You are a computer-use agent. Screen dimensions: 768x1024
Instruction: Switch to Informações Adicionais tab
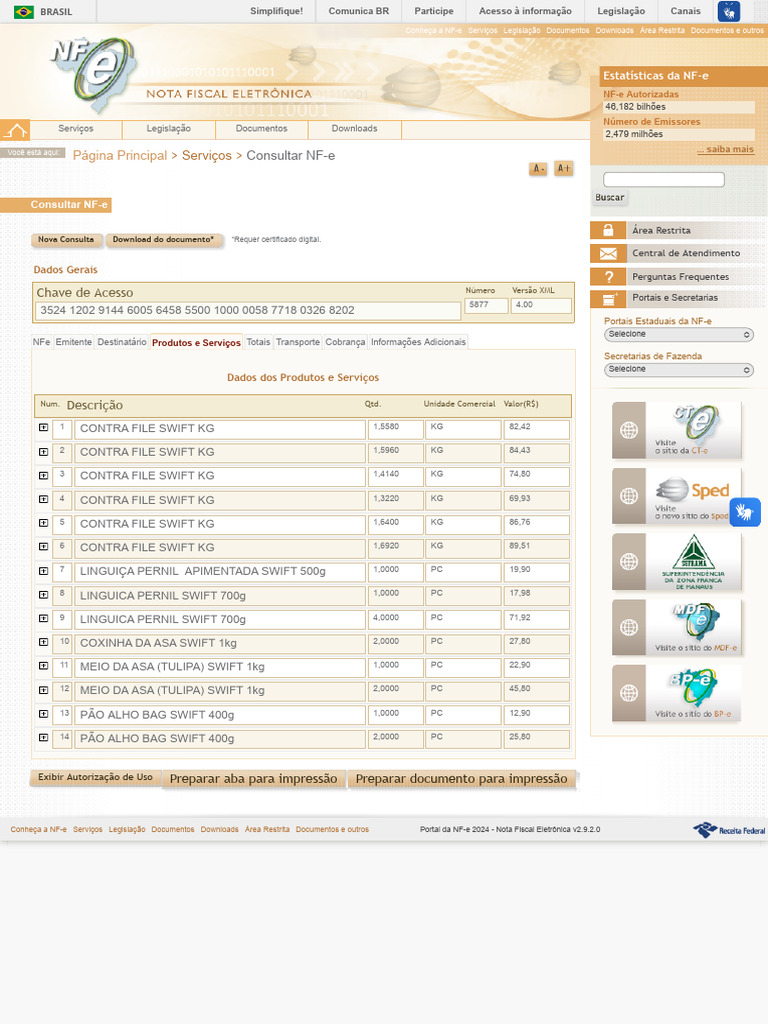click(418, 342)
